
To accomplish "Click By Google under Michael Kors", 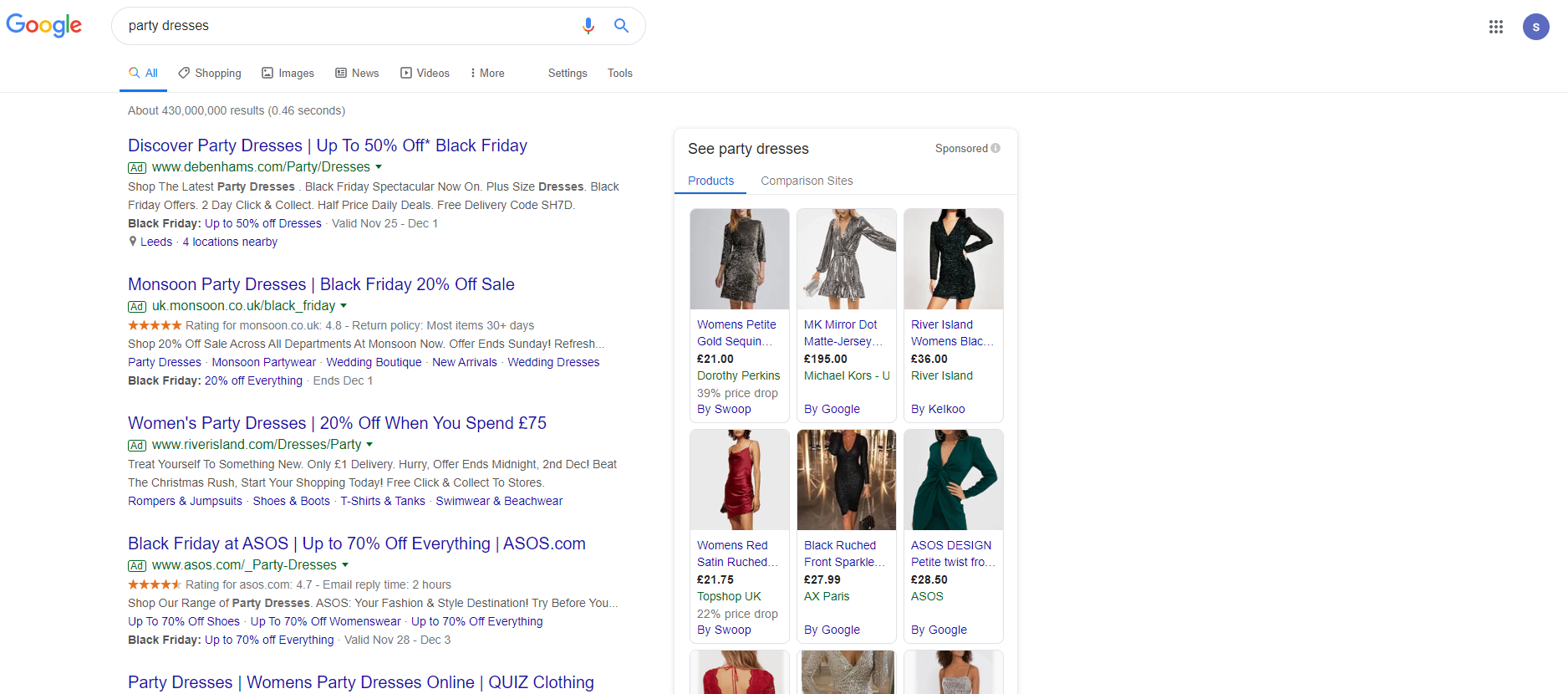I will click(832, 409).
